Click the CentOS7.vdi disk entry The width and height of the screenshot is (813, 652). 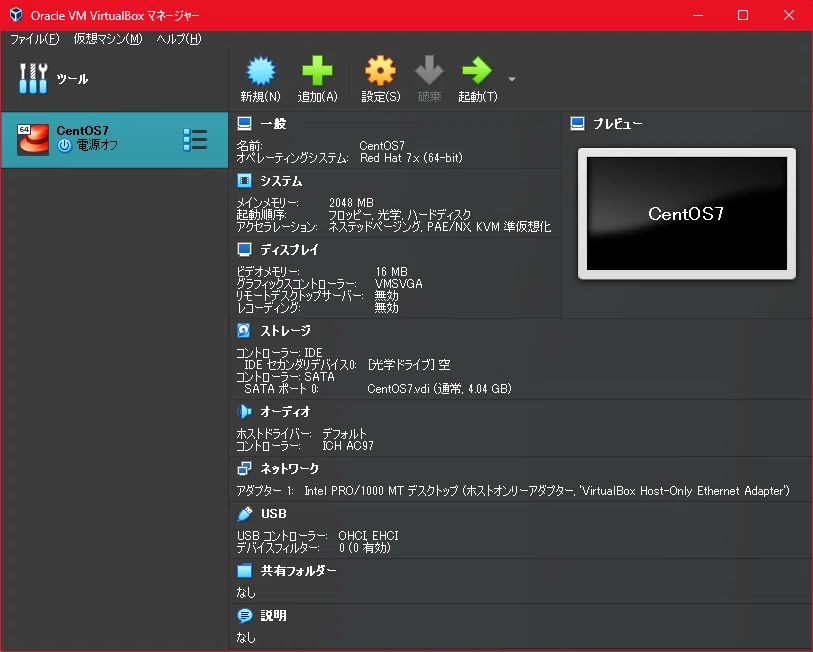pos(439,389)
